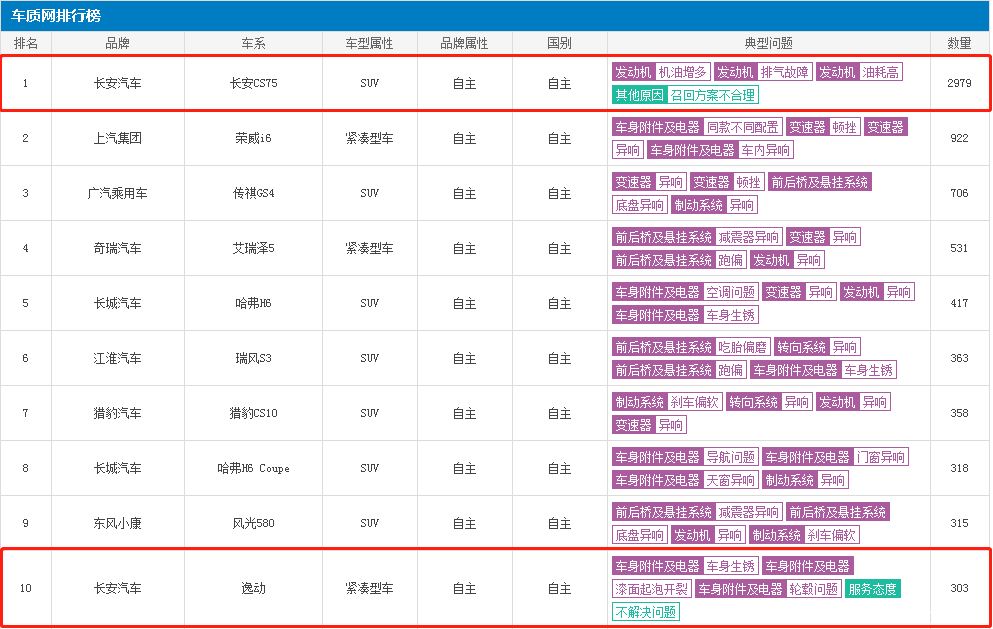This screenshot has height=629, width=993.
Task: Click the green 其他原因 tag
Action: coord(639,95)
